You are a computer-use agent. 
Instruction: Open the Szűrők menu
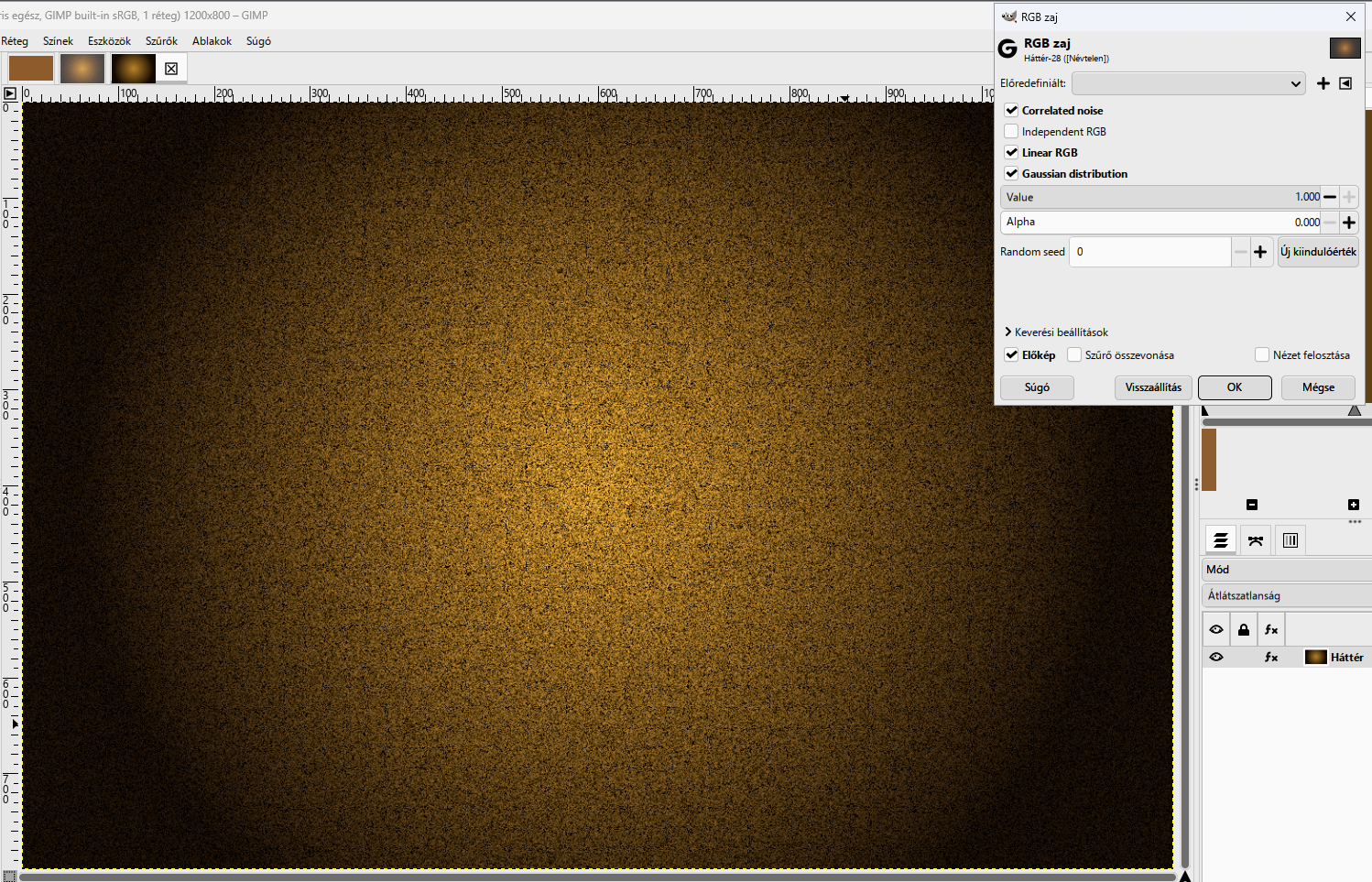point(161,41)
